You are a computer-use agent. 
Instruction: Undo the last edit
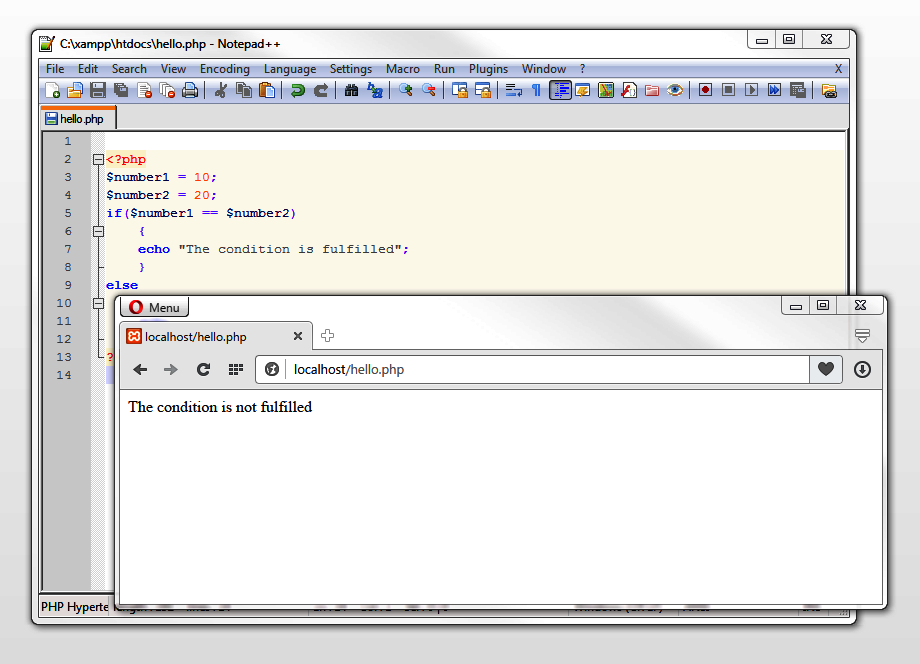[297, 90]
